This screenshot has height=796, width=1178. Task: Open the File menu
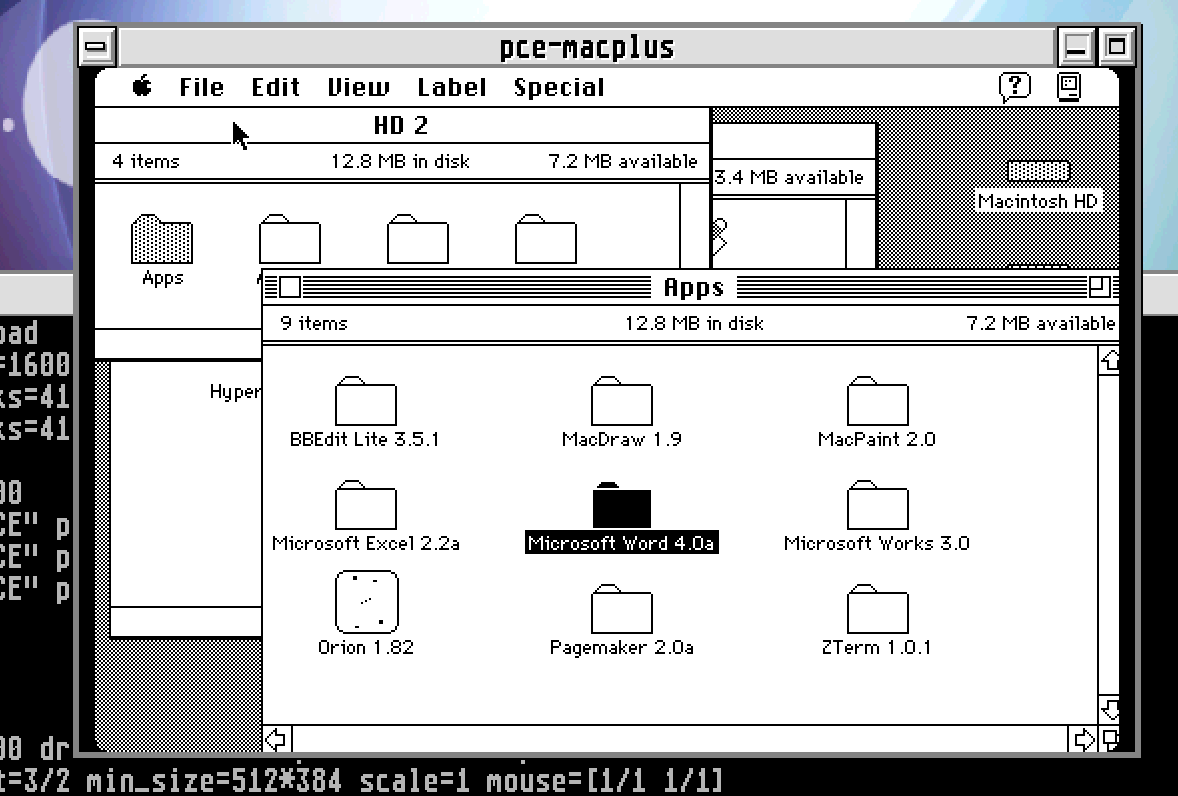point(201,87)
